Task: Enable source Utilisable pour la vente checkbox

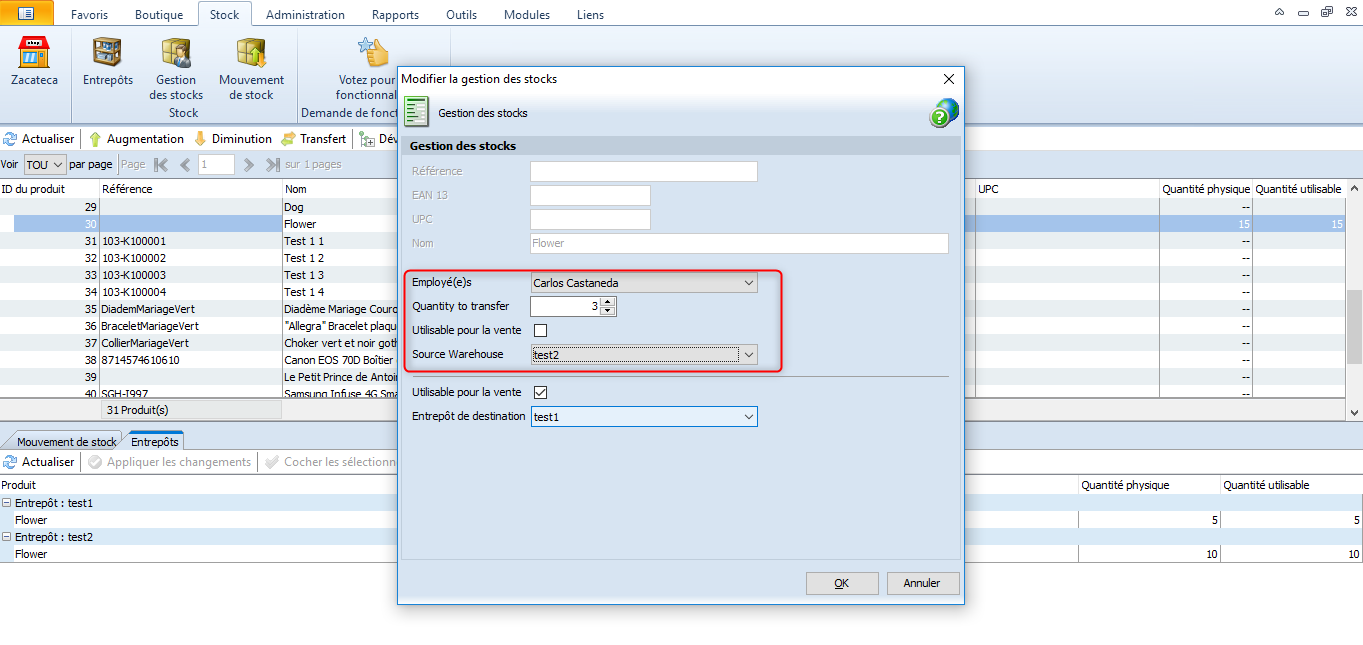Action: (x=541, y=331)
